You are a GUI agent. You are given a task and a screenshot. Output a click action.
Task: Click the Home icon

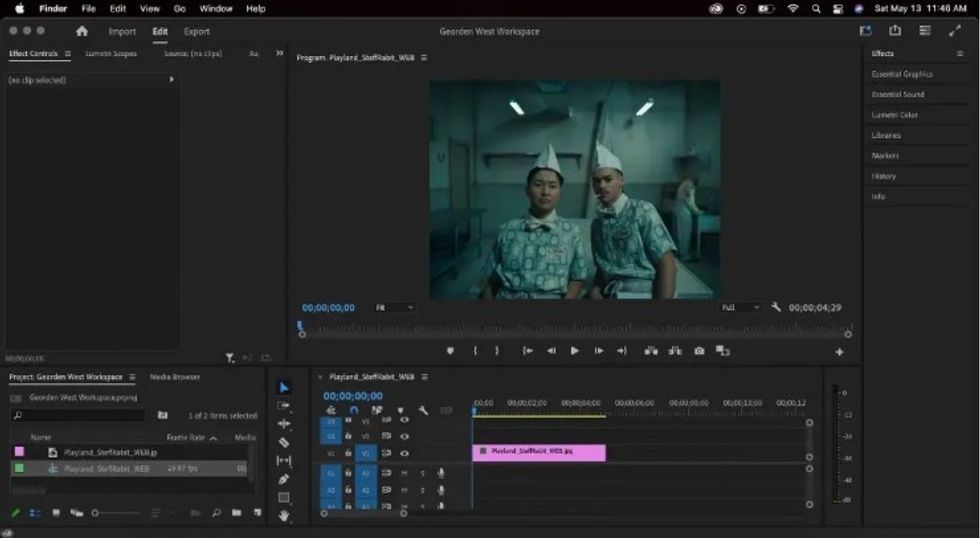coord(82,31)
